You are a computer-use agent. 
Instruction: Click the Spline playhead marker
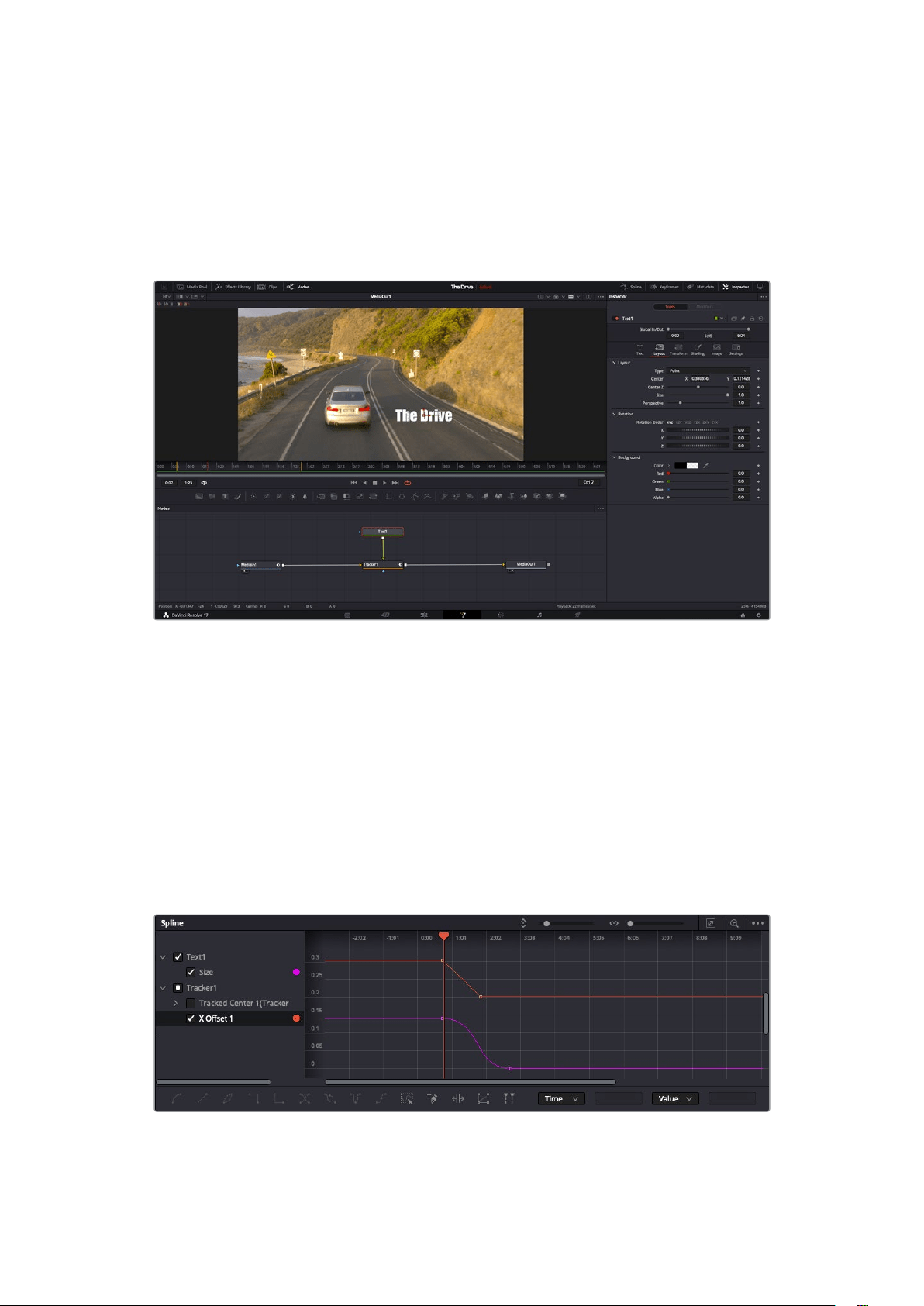pyautogui.click(x=443, y=936)
